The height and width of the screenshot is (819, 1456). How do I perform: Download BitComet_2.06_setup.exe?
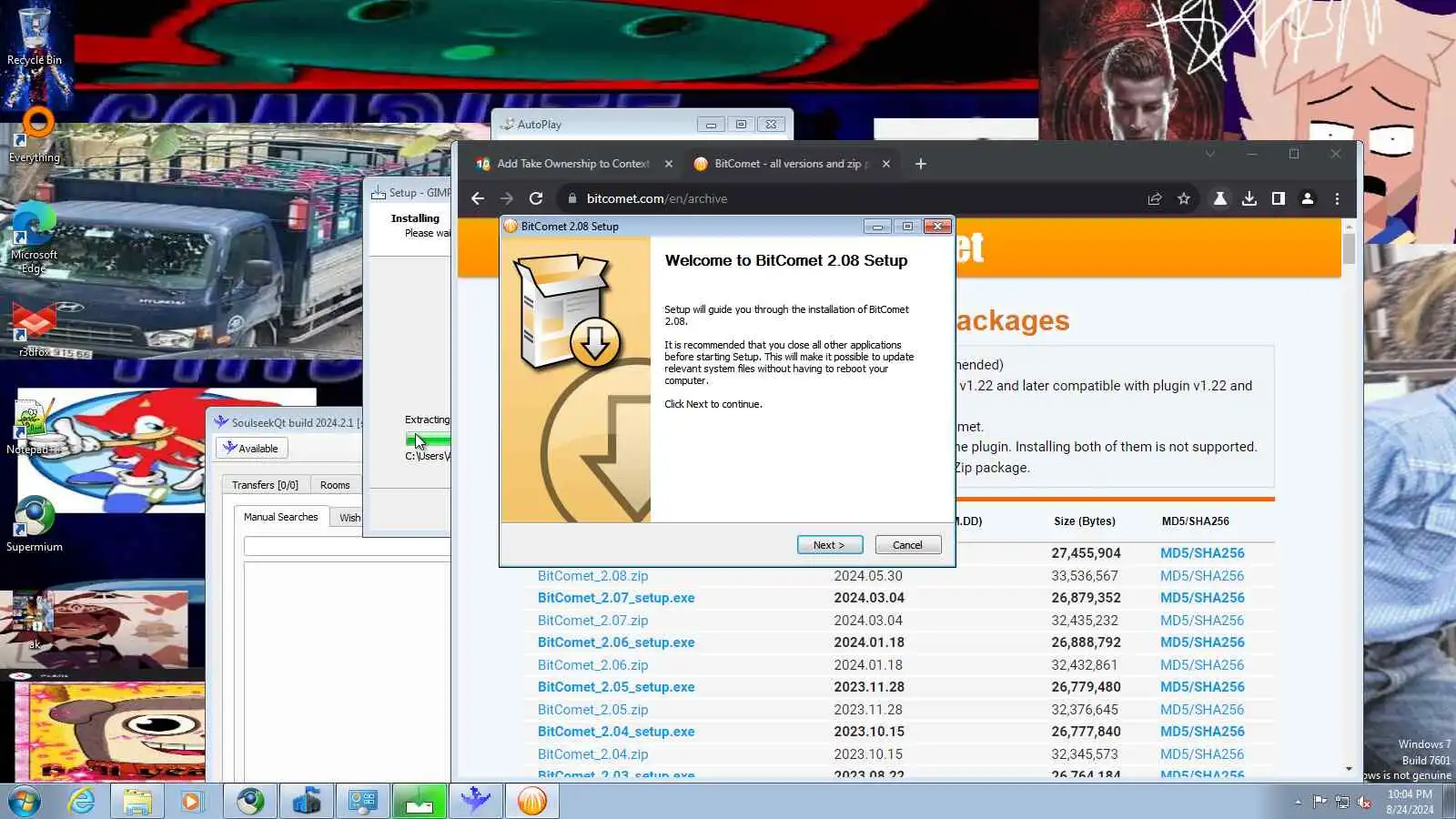pos(616,642)
